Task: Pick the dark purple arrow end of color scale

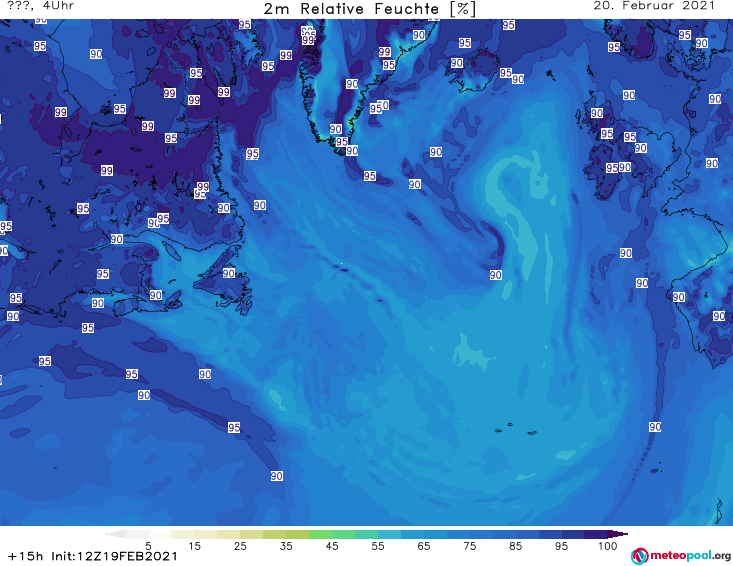Action: click(x=618, y=534)
